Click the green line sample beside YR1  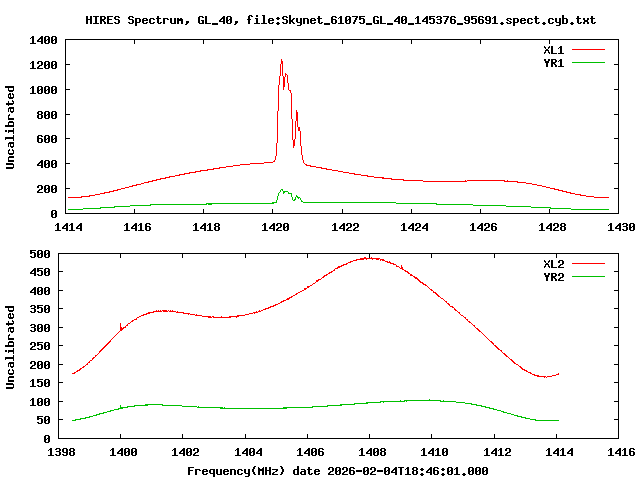[x=590, y=62]
